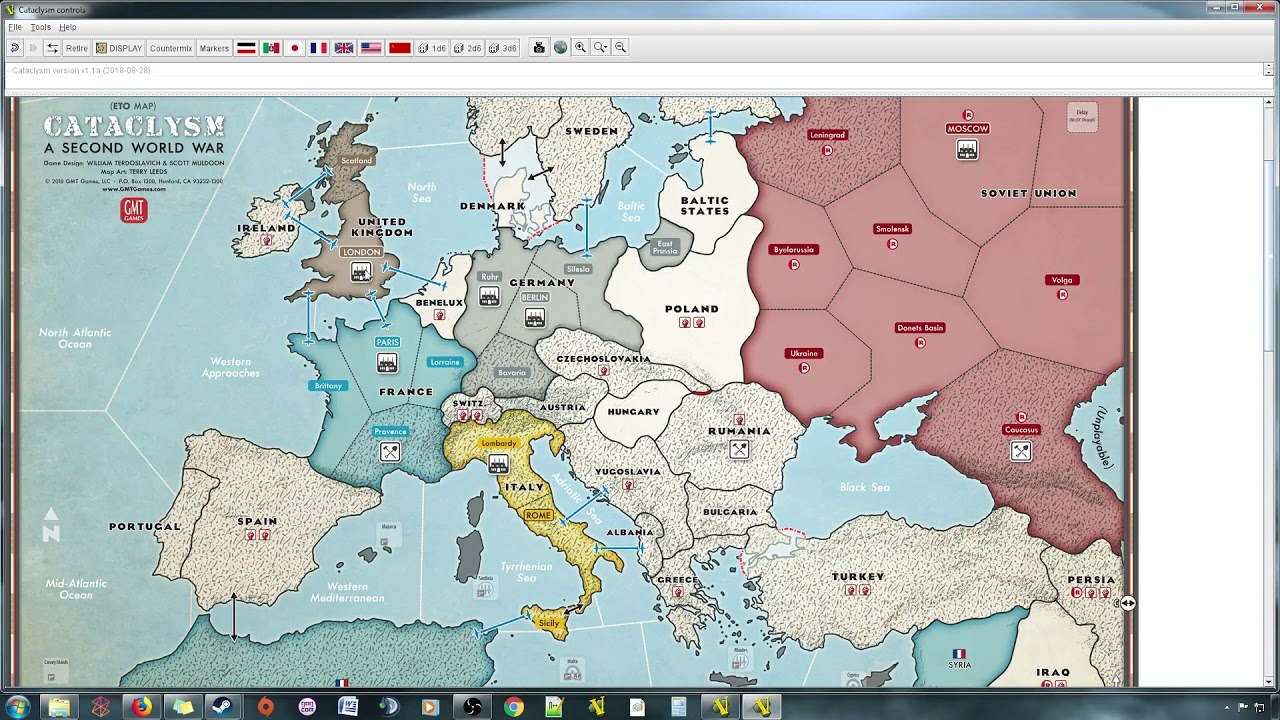The width and height of the screenshot is (1280, 720).
Task: Click the French flag toolbar icon
Action: coord(319,48)
